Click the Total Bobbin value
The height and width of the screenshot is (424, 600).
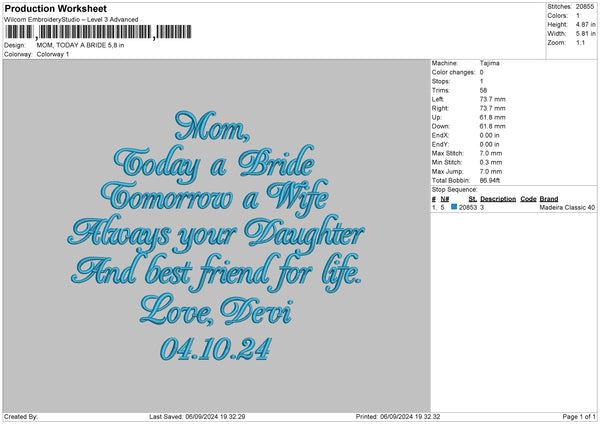pyautogui.click(x=489, y=180)
